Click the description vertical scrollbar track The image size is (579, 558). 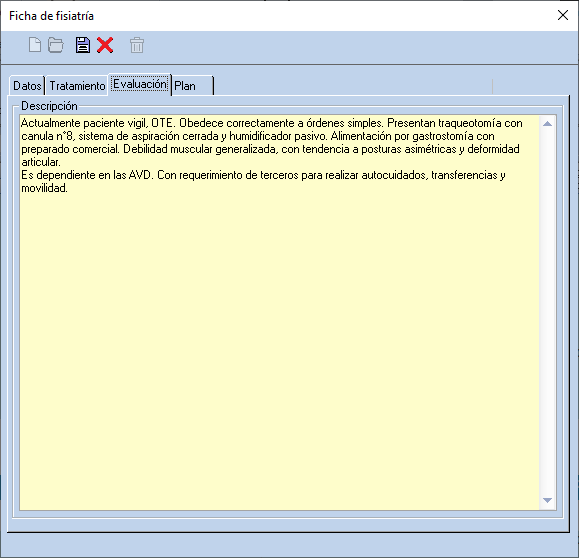click(548, 312)
